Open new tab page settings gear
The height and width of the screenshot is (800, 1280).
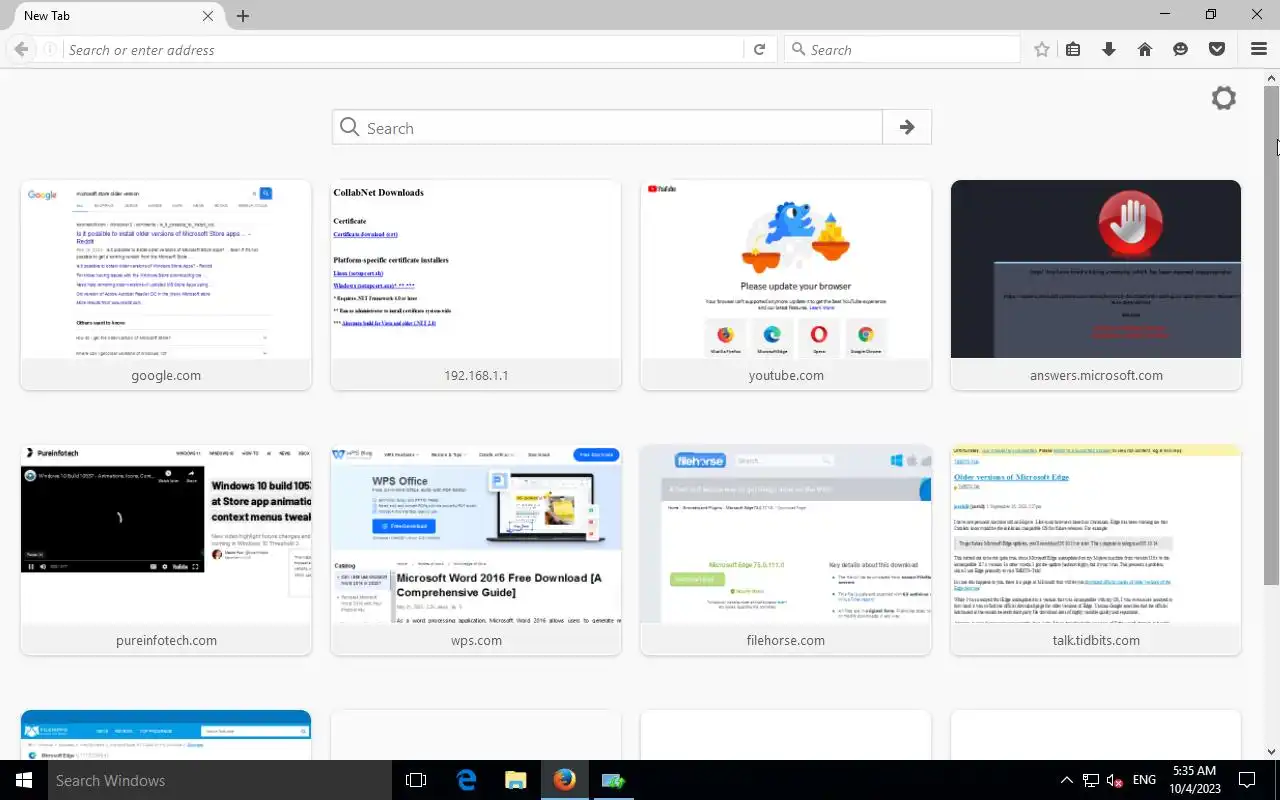[1223, 98]
